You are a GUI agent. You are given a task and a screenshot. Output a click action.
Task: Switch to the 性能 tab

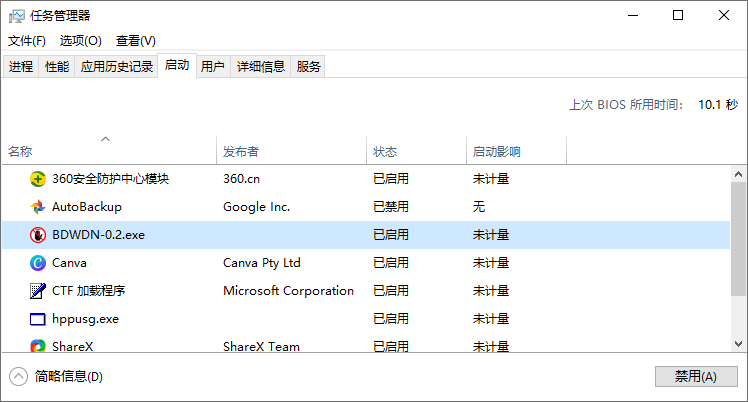tap(57, 67)
